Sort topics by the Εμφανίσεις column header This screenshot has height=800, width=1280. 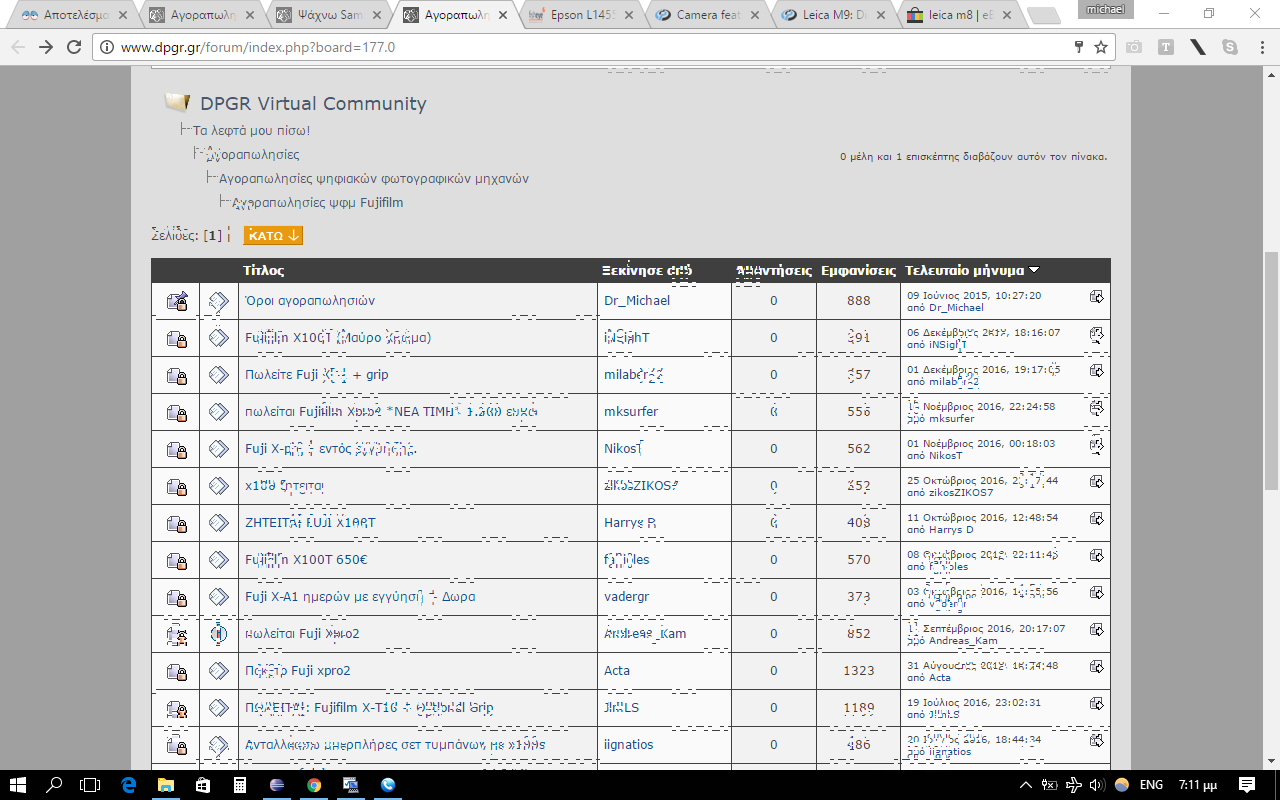[858, 271]
